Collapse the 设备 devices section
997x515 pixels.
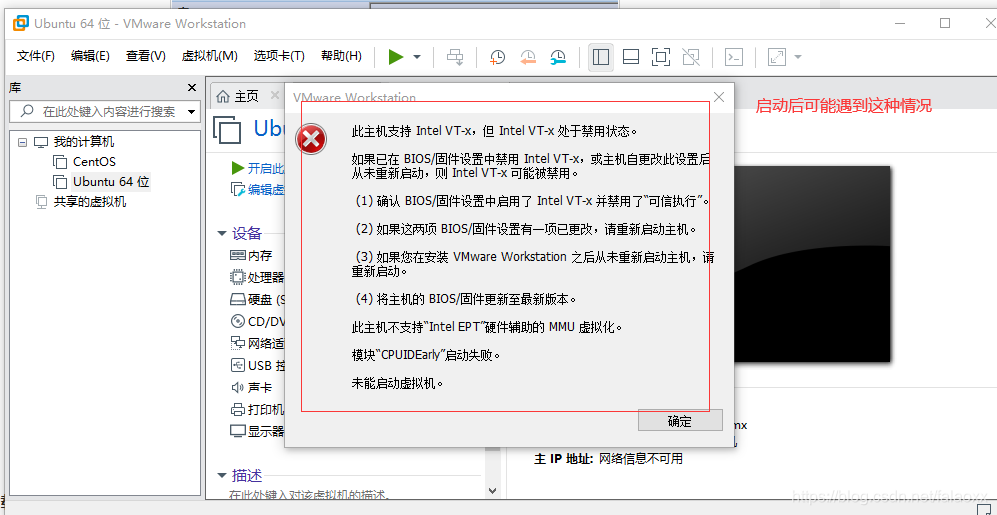tap(222, 233)
